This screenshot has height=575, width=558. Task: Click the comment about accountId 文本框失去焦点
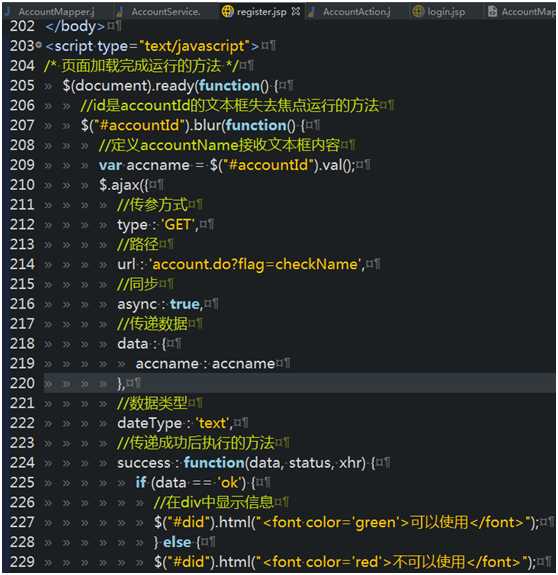pos(230,106)
